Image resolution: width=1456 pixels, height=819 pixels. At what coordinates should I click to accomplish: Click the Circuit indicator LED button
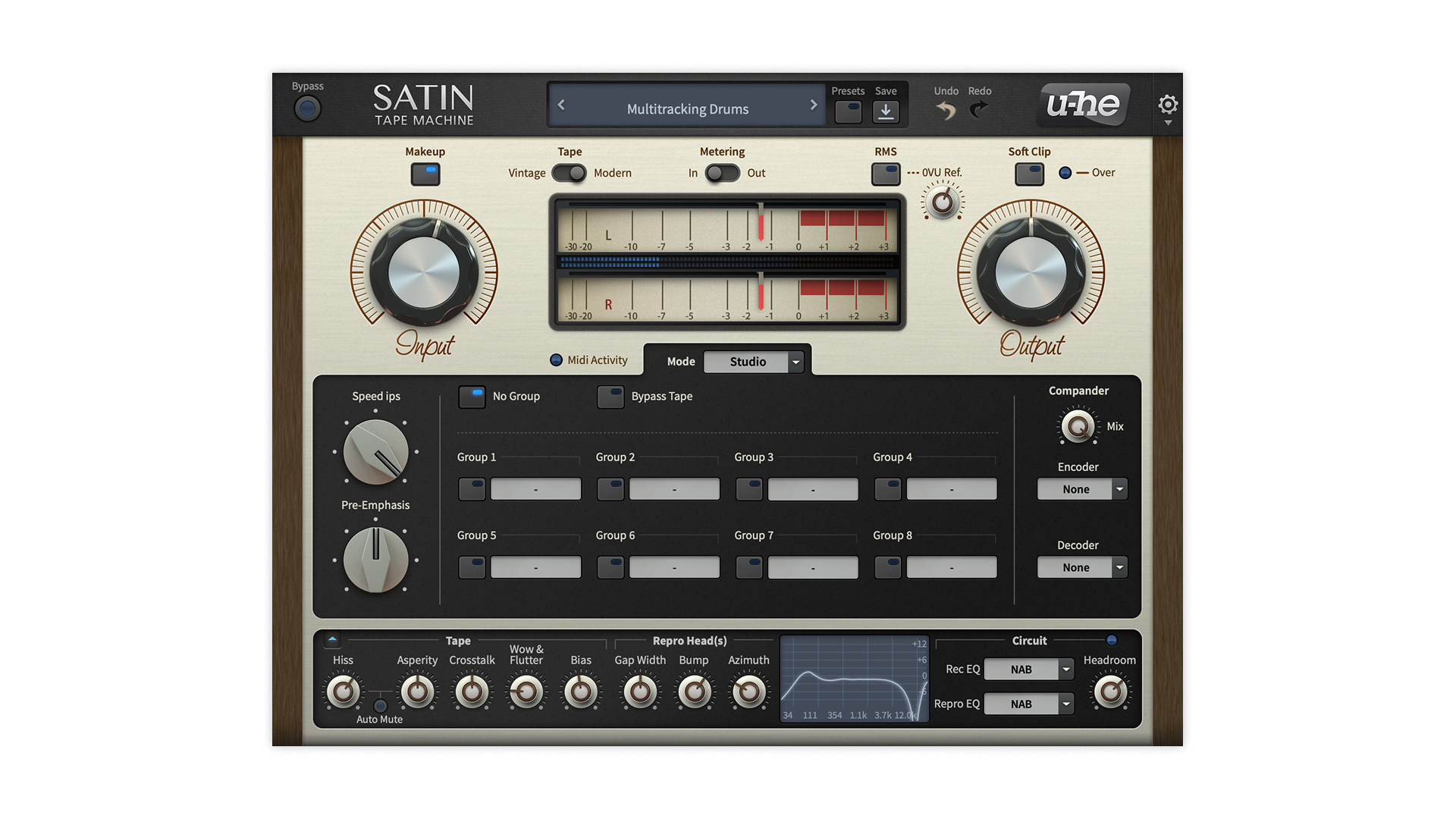click(x=1112, y=641)
